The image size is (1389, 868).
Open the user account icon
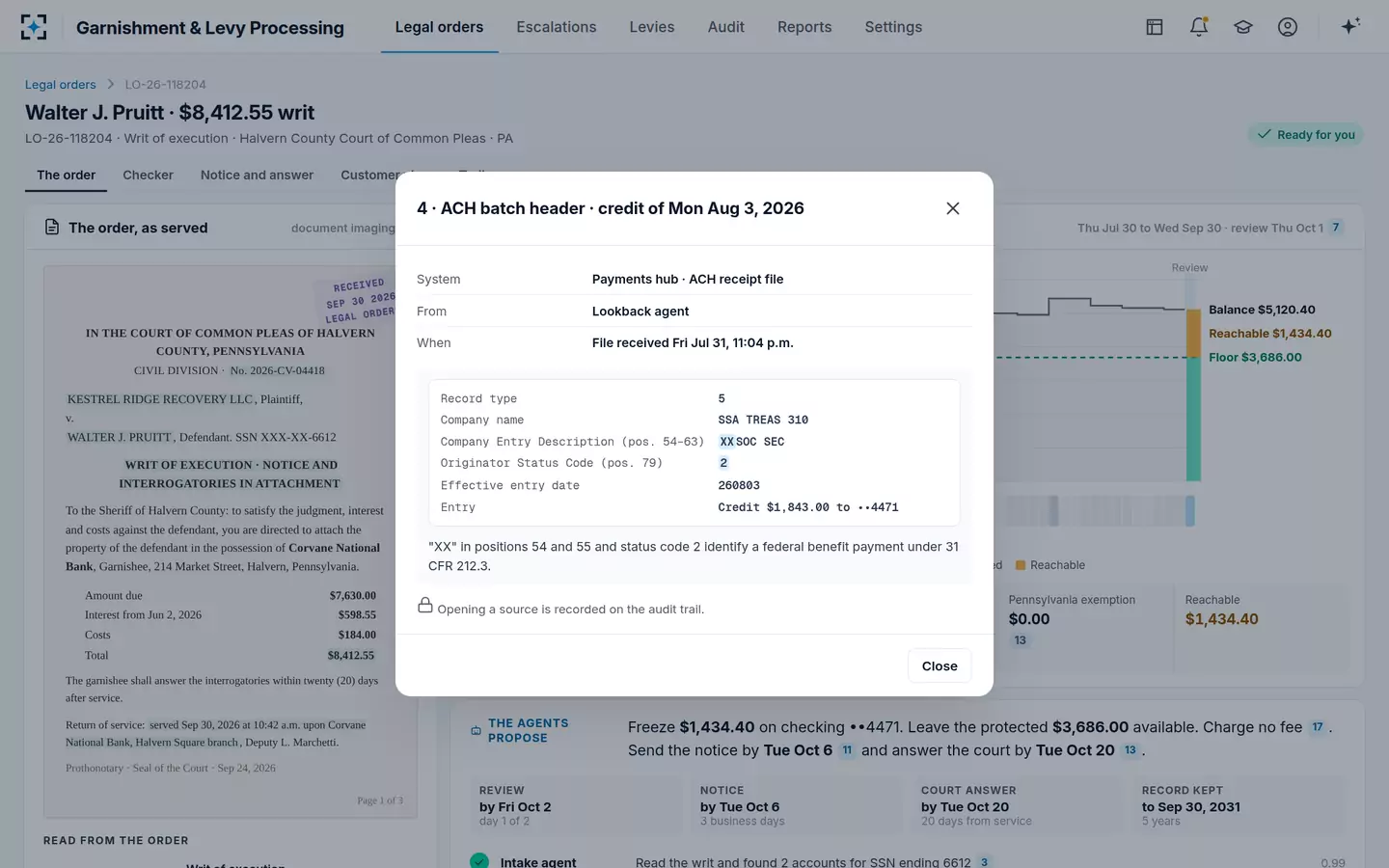coord(1288,27)
